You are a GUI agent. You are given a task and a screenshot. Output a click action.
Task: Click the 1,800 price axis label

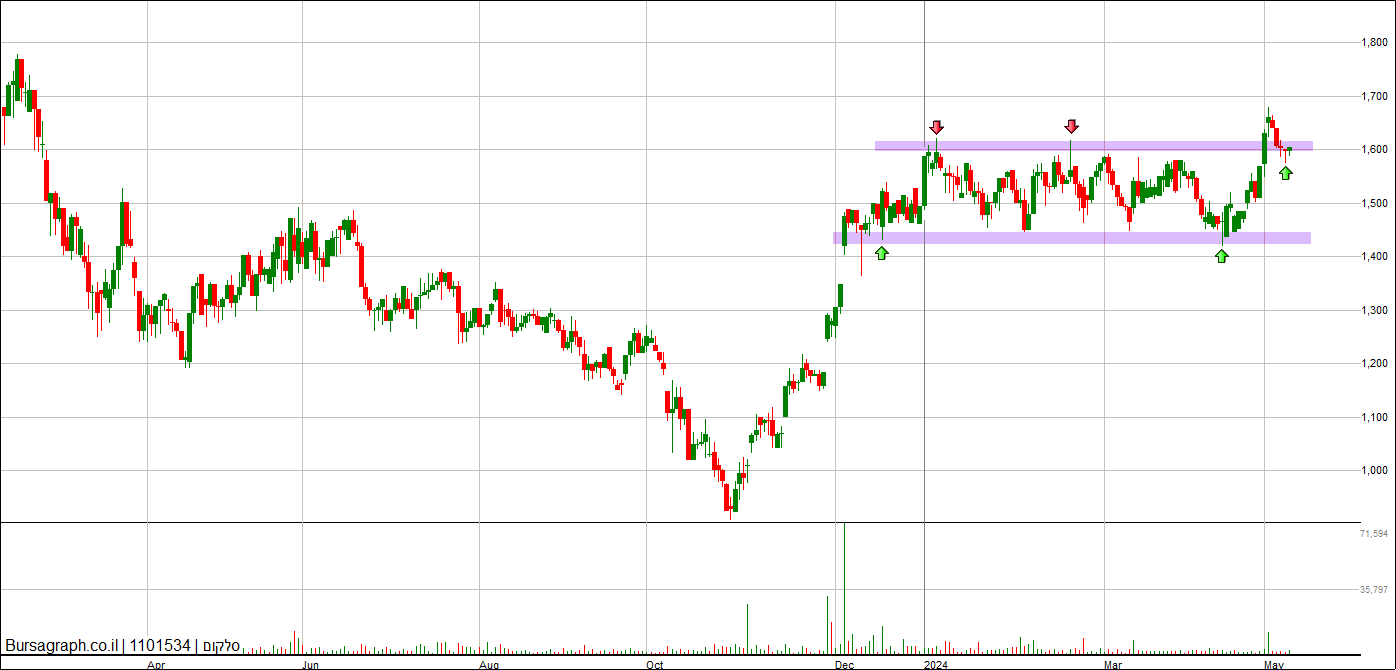[x=1373, y=43]
